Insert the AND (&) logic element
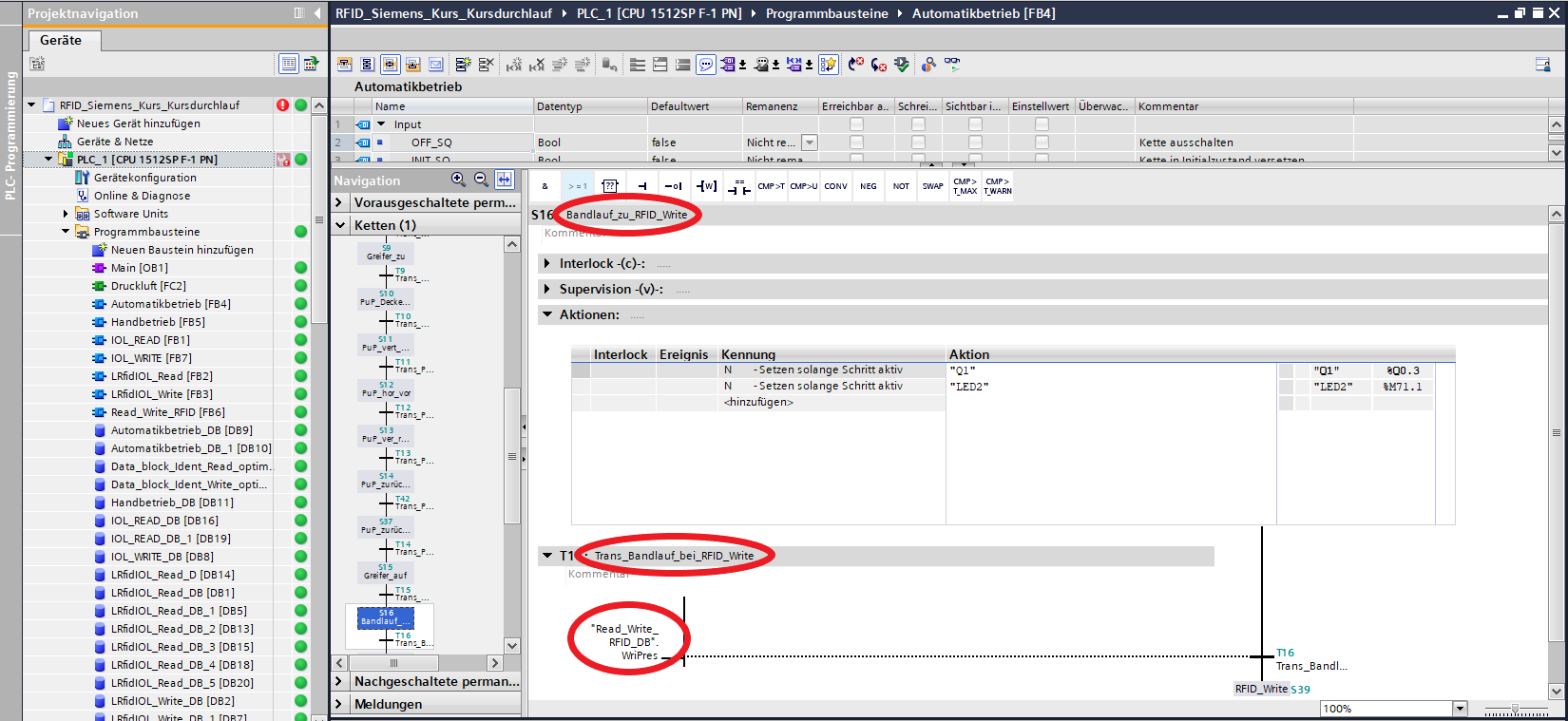Image resolution: width=1568 pixels, height=721 pixels. click(545, 186)
